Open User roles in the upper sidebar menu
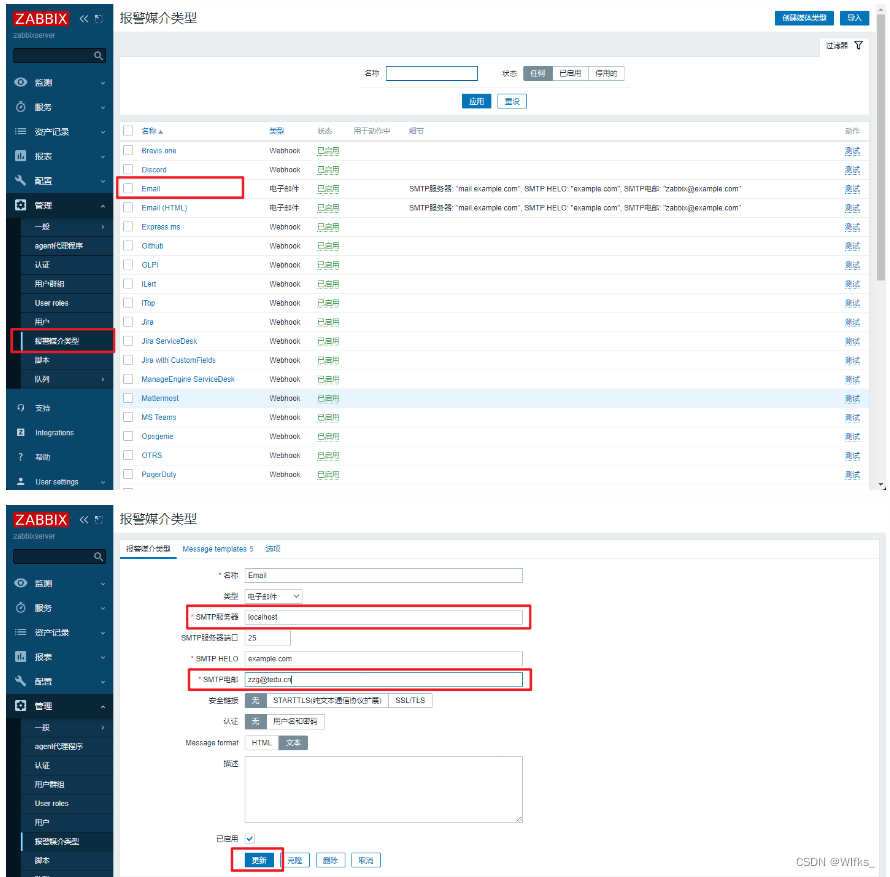Image resolution: width=890 pixels, height=877 pixels. (x=52, y=303)
